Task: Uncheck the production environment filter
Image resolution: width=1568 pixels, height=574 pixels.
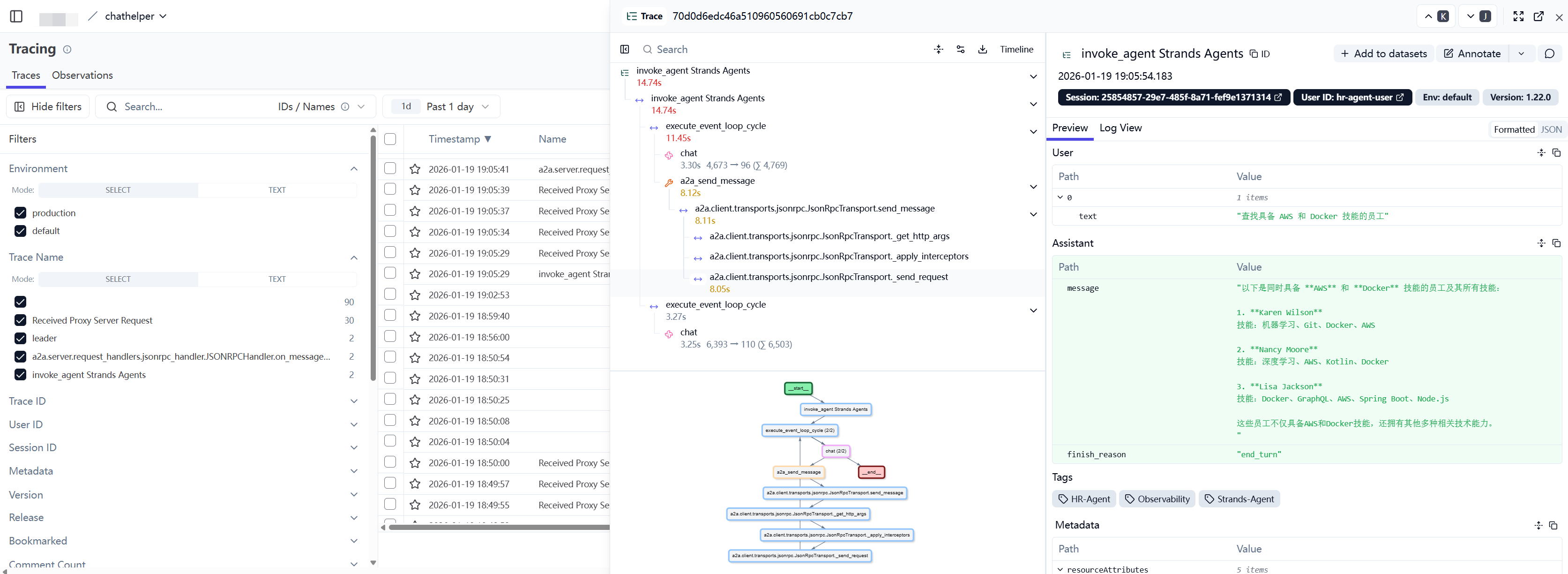Action: (21, 212)
